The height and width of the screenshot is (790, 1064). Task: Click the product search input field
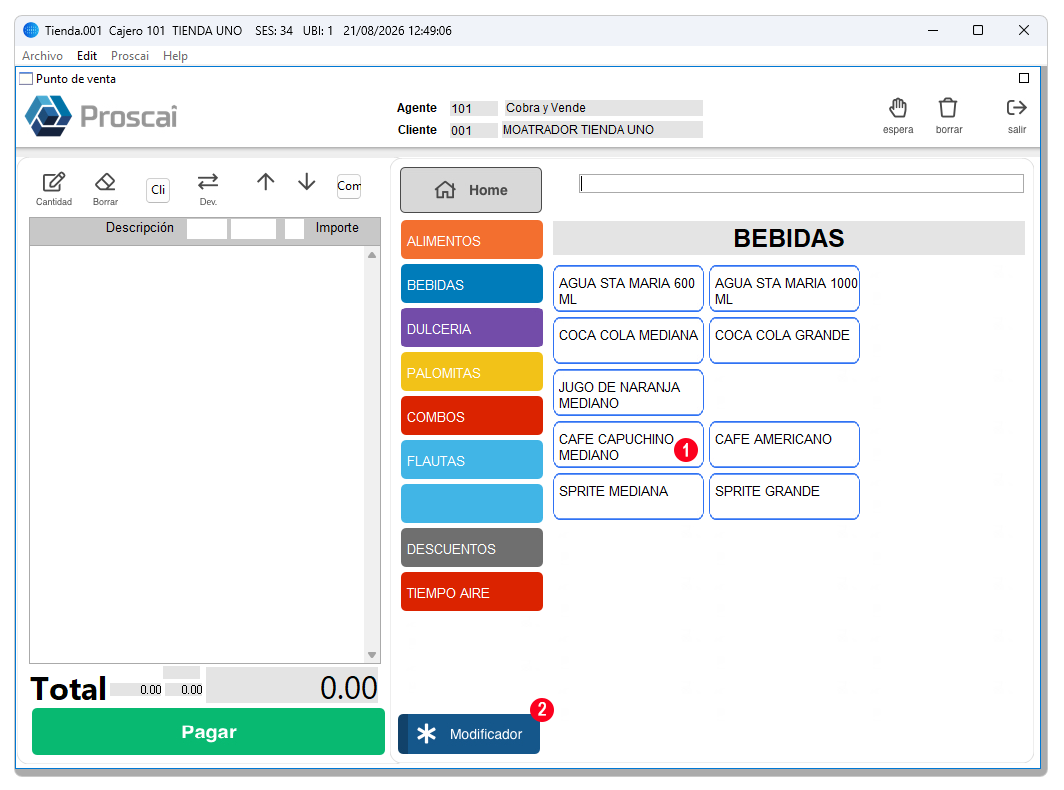pos(801,184)
